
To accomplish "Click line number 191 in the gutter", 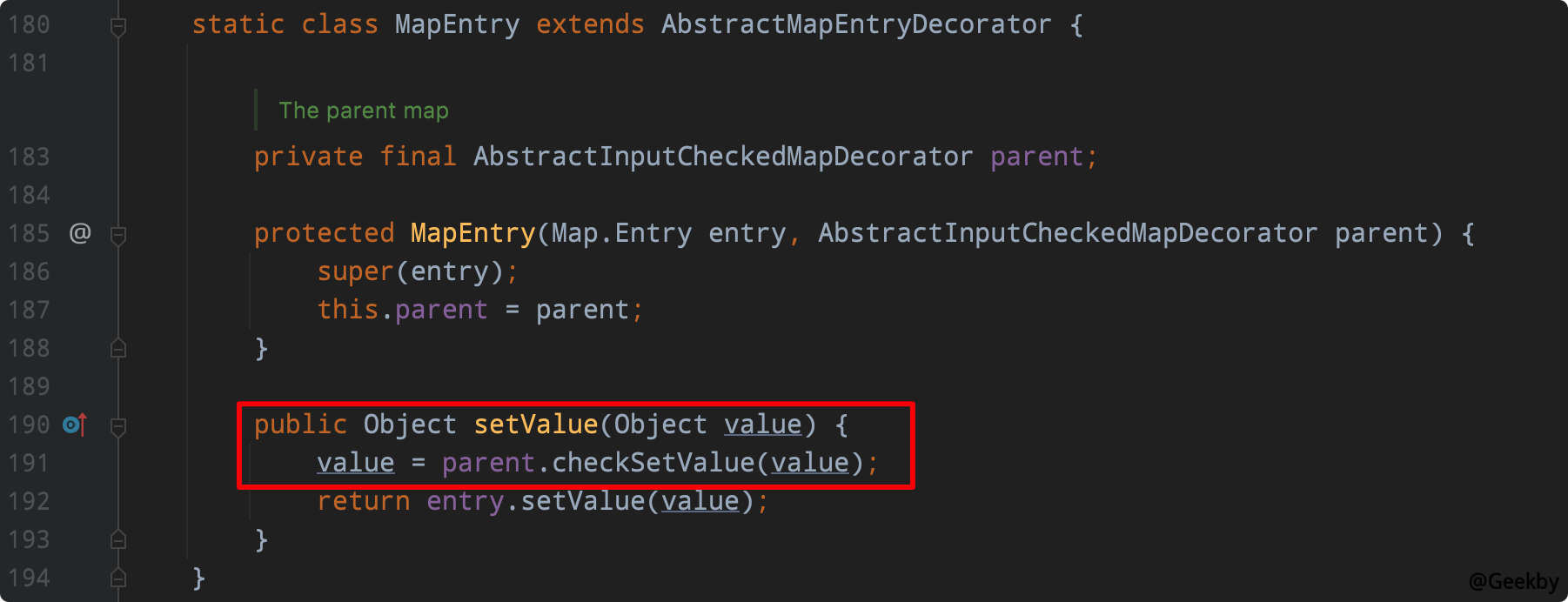I will 29,463.
